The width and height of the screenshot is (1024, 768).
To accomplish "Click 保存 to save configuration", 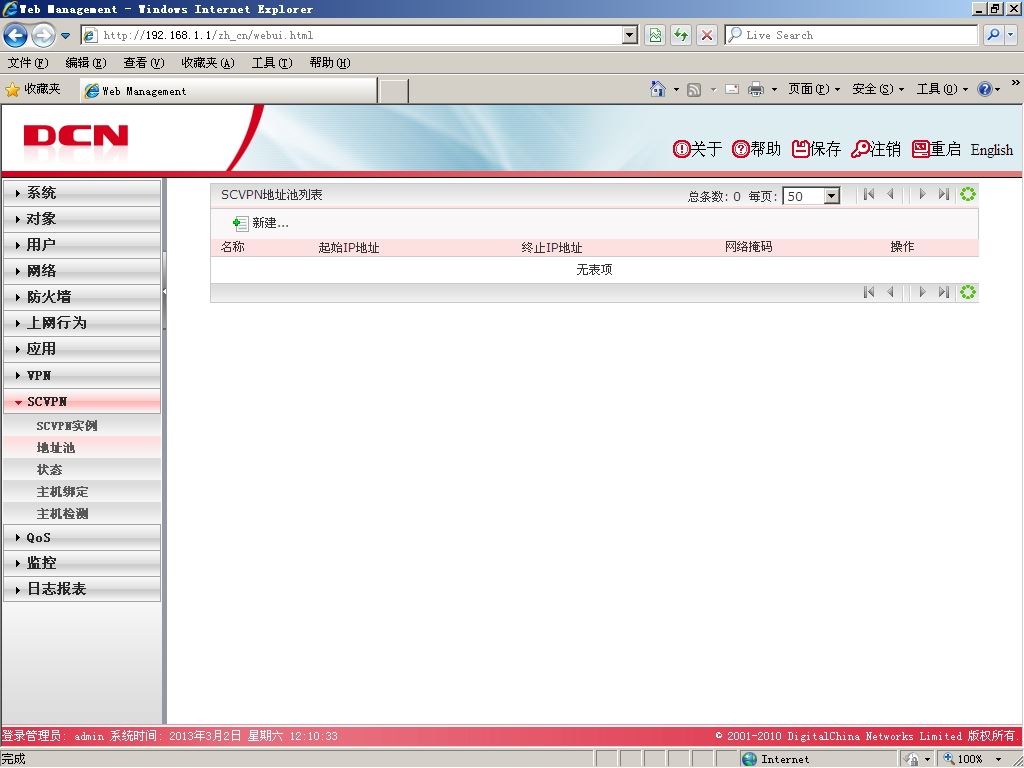I will pos(816,149).
